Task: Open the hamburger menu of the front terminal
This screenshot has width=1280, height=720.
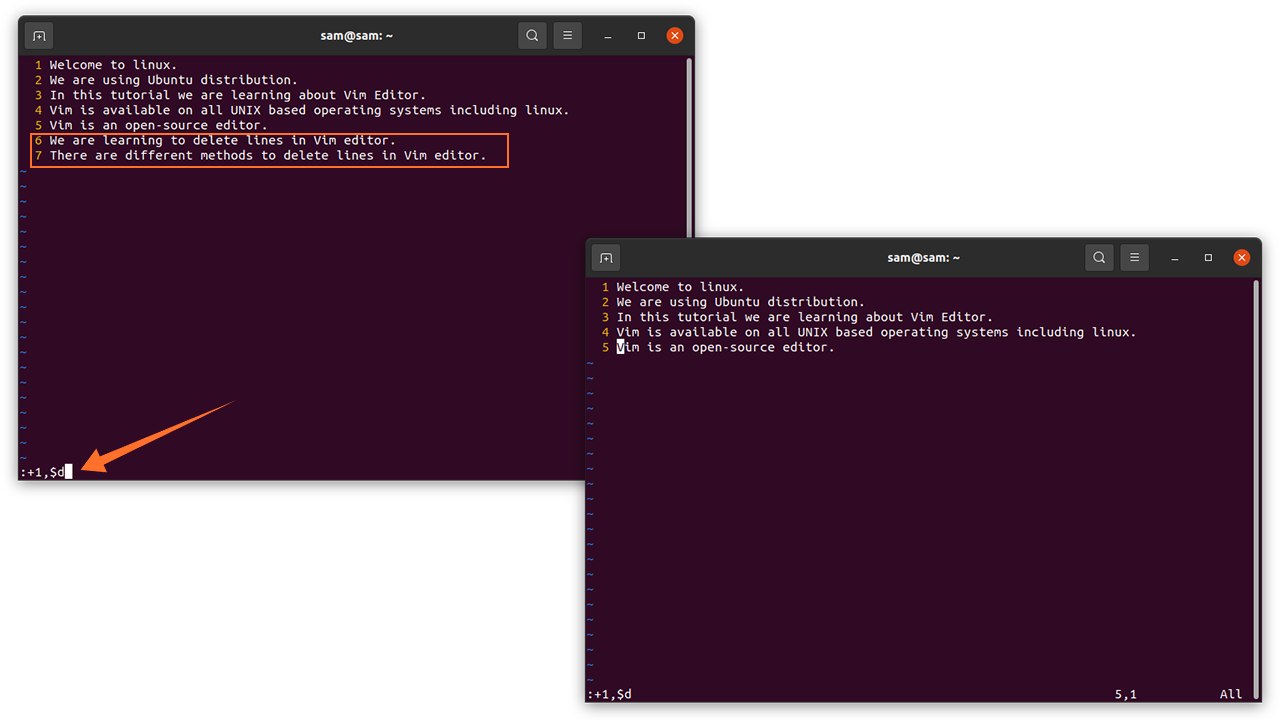Action: tap(1134, 257)
